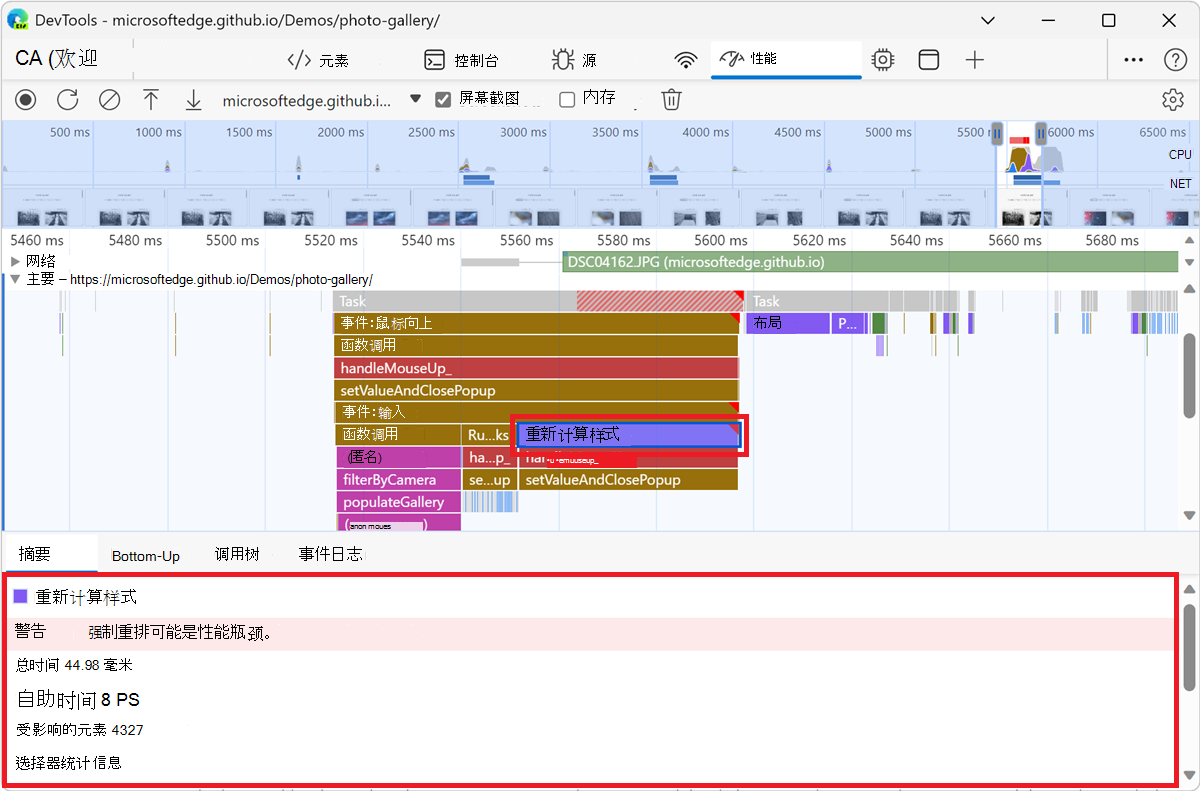Image resolution: width=1200 pixels, height=791 pixels.
Task: Select the 重新计算样式 flame chart entry
Action: (x=628, y=435)
